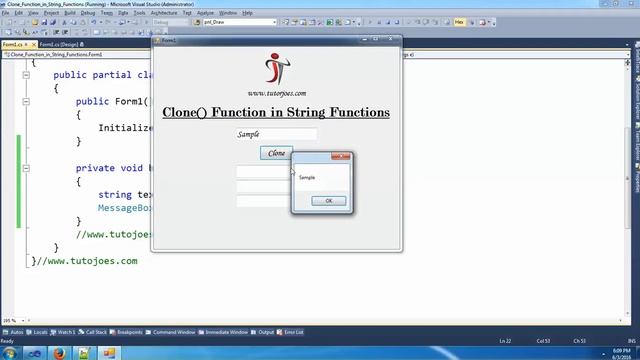640x360 pixels.
Task: Click the Sample text box in Form1
Action: pyautogui.click(x=276, y=134)
